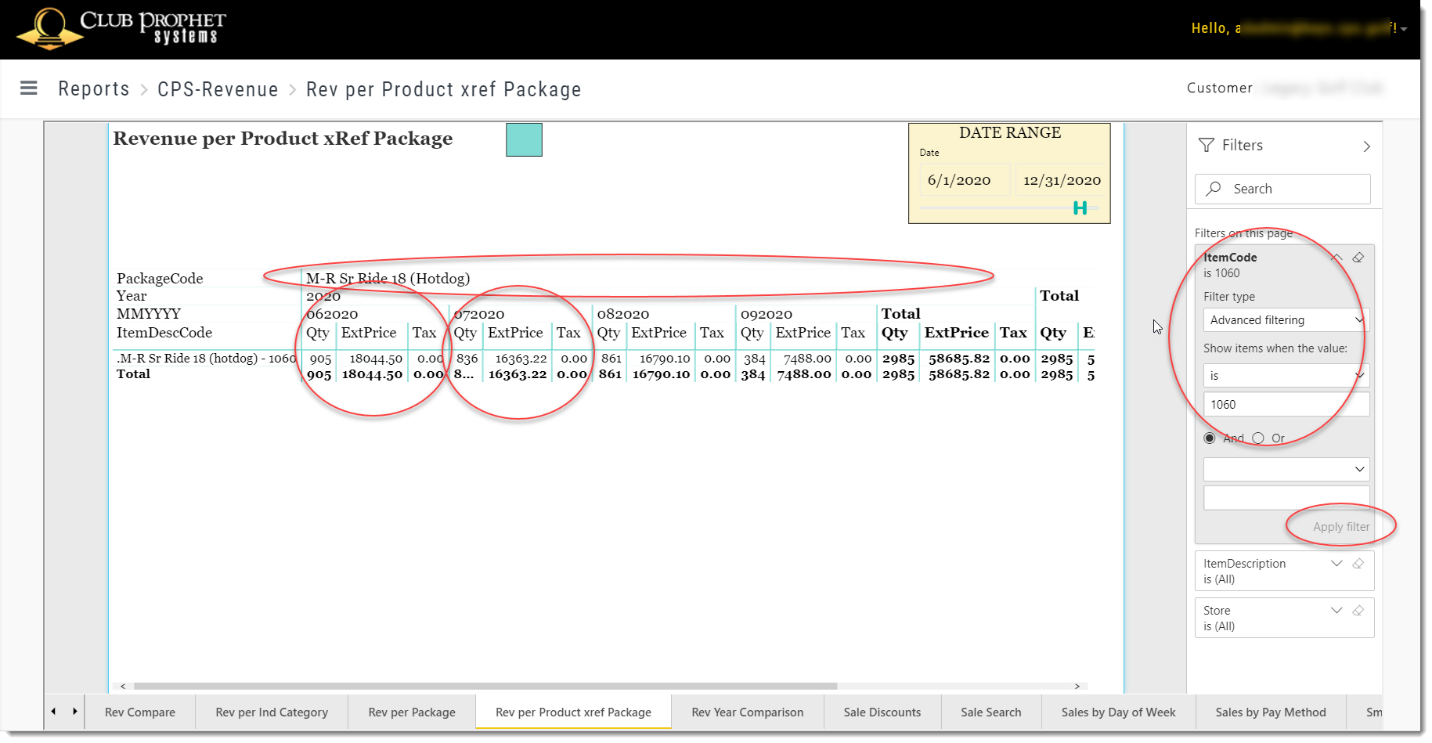
Task: Open the Rev per Package tab
Action: coord(412,712)
